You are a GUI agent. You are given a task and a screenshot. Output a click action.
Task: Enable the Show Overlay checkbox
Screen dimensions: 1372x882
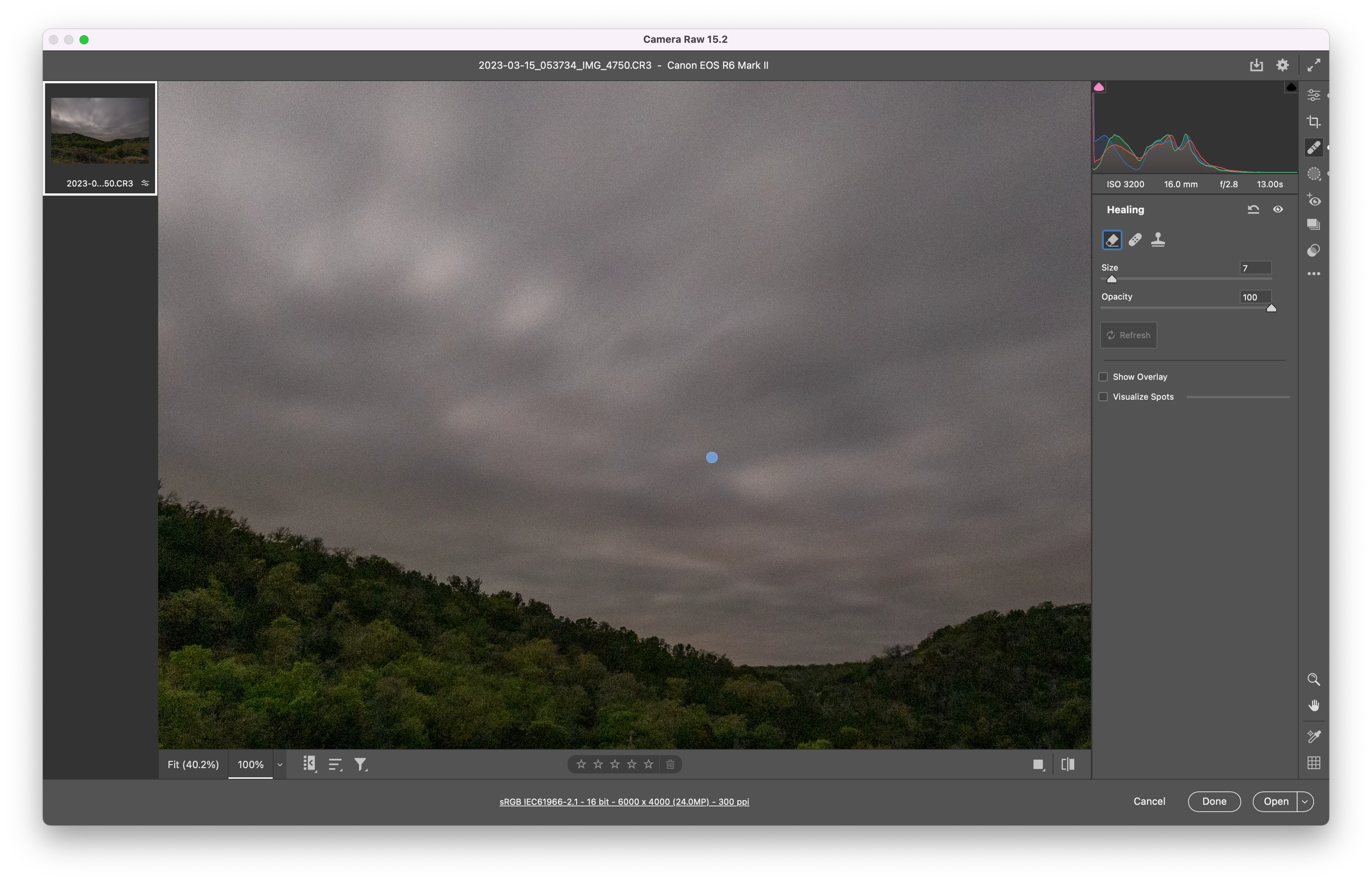1103,377
